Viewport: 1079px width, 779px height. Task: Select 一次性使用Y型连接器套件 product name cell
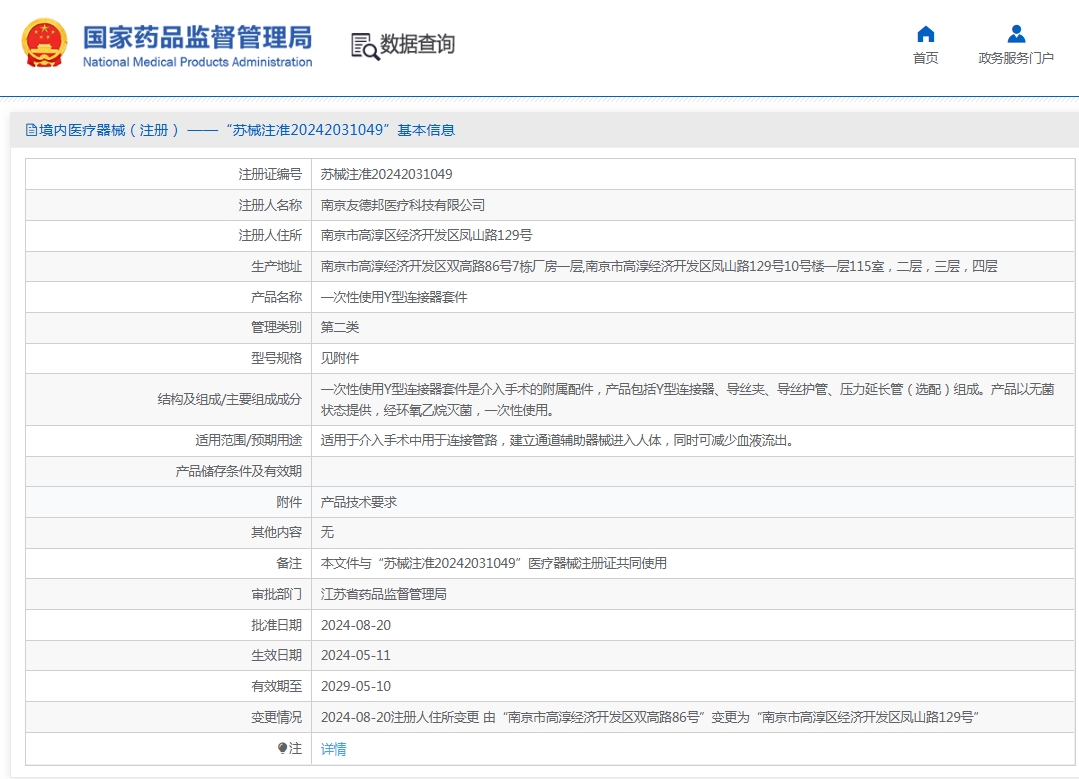[x=394, y=297]
